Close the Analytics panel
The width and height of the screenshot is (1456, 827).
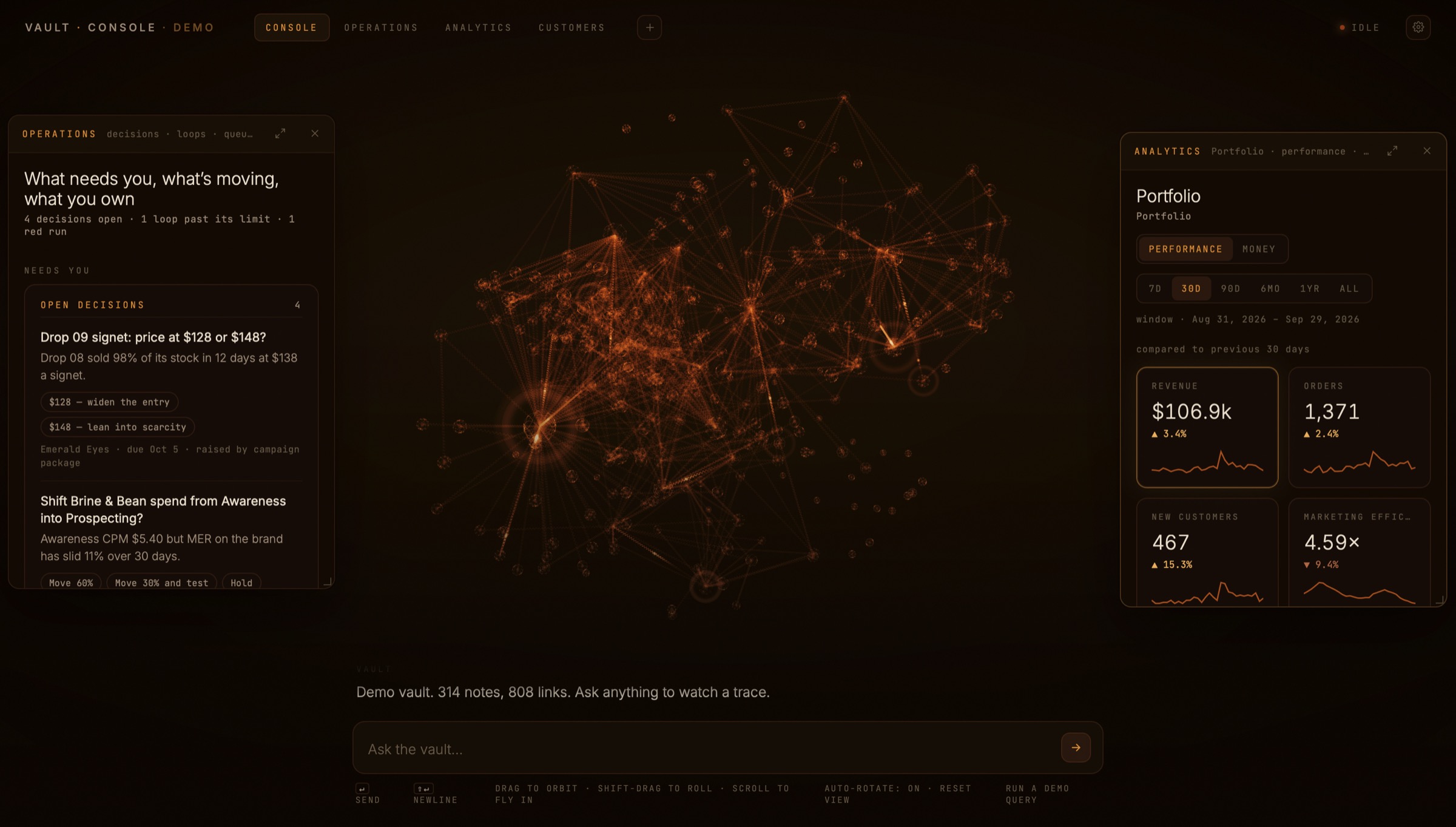(x=1427, y=151)
